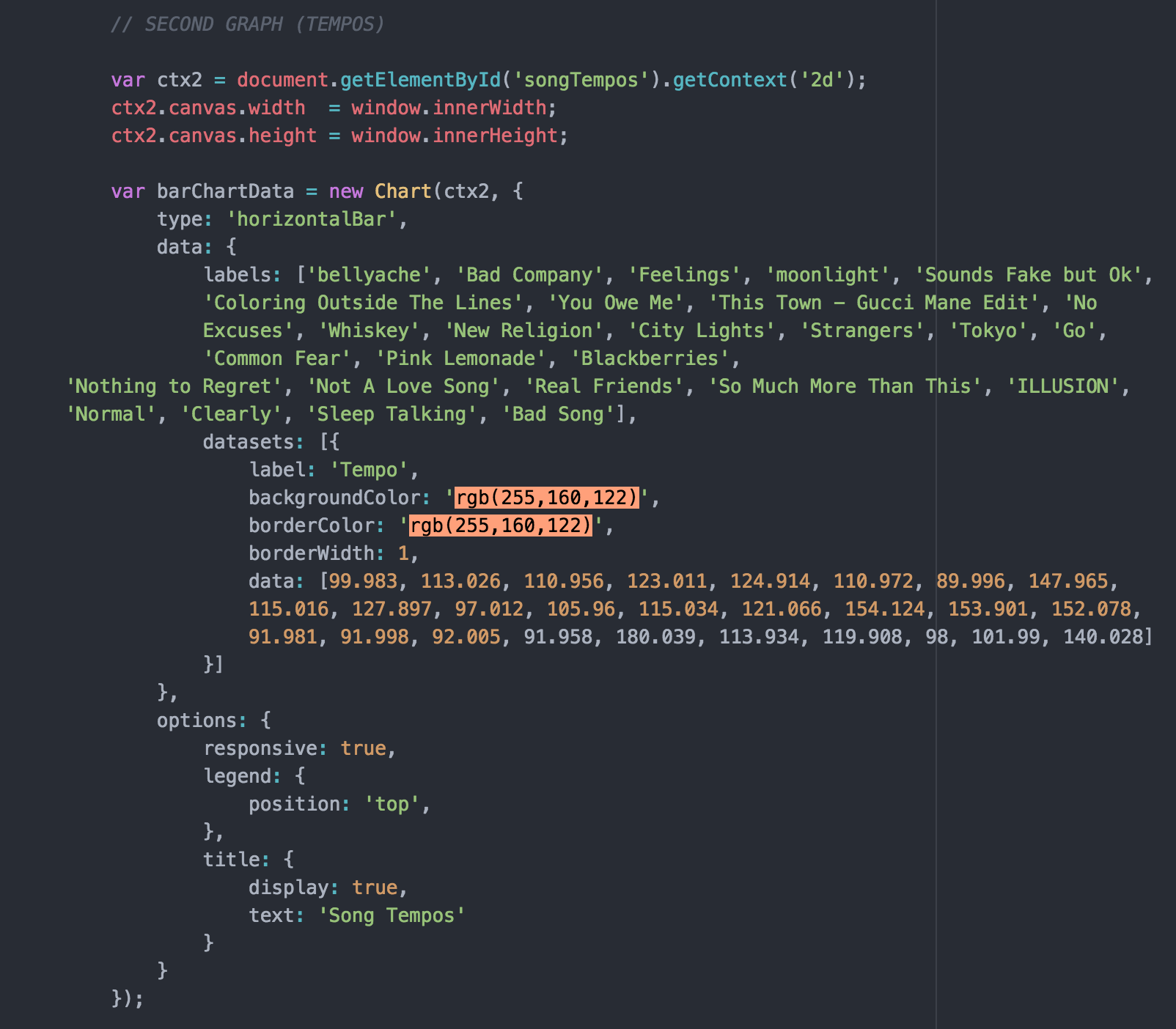Click the 'bellyache' label string

[x=369, y=275]
